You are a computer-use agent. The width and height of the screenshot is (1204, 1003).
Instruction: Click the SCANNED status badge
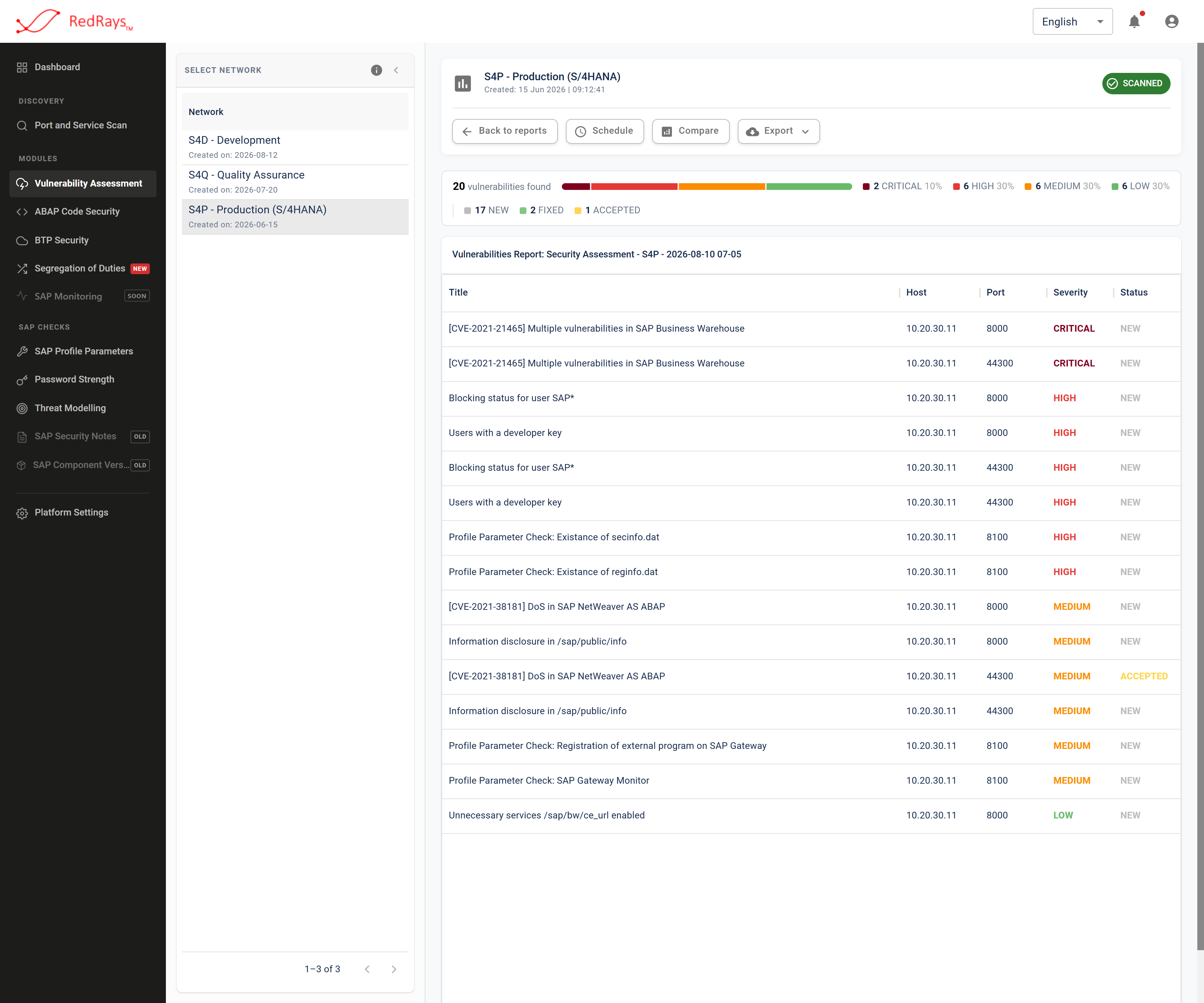coord(1136,84)
